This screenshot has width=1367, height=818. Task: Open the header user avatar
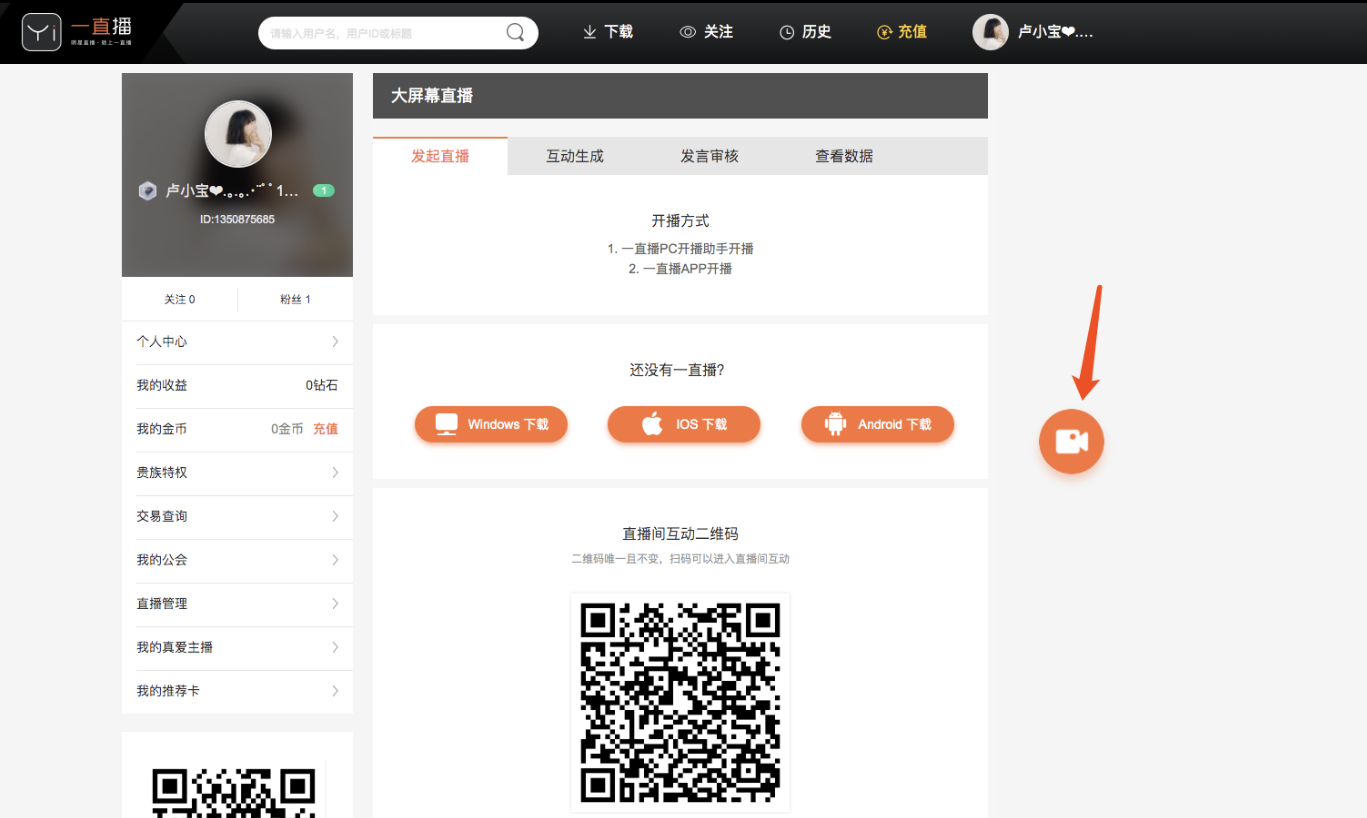click(x=990, y=32)
